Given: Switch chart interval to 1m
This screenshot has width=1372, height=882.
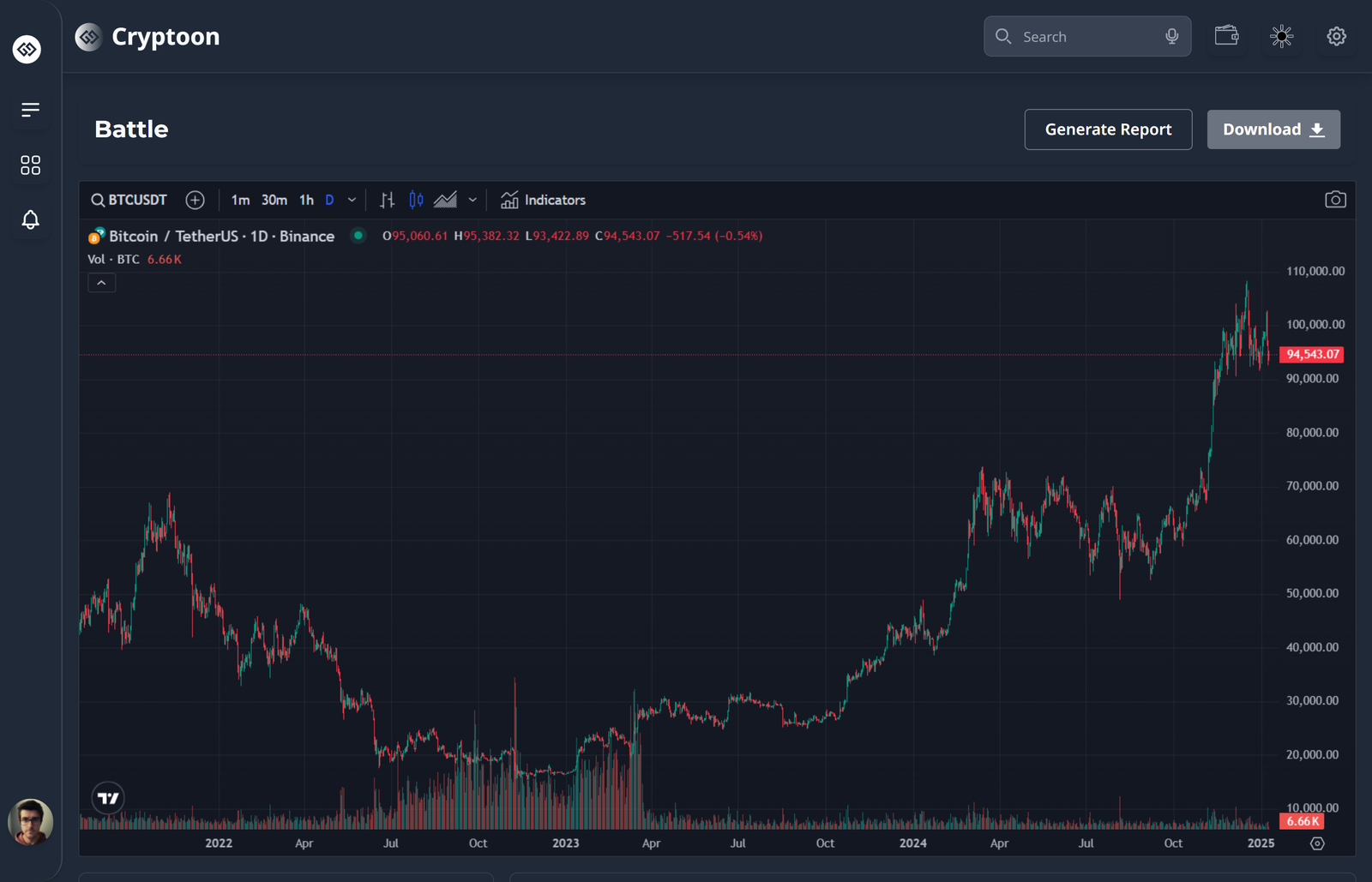Looking at the screenshot, I should [240, 200].
